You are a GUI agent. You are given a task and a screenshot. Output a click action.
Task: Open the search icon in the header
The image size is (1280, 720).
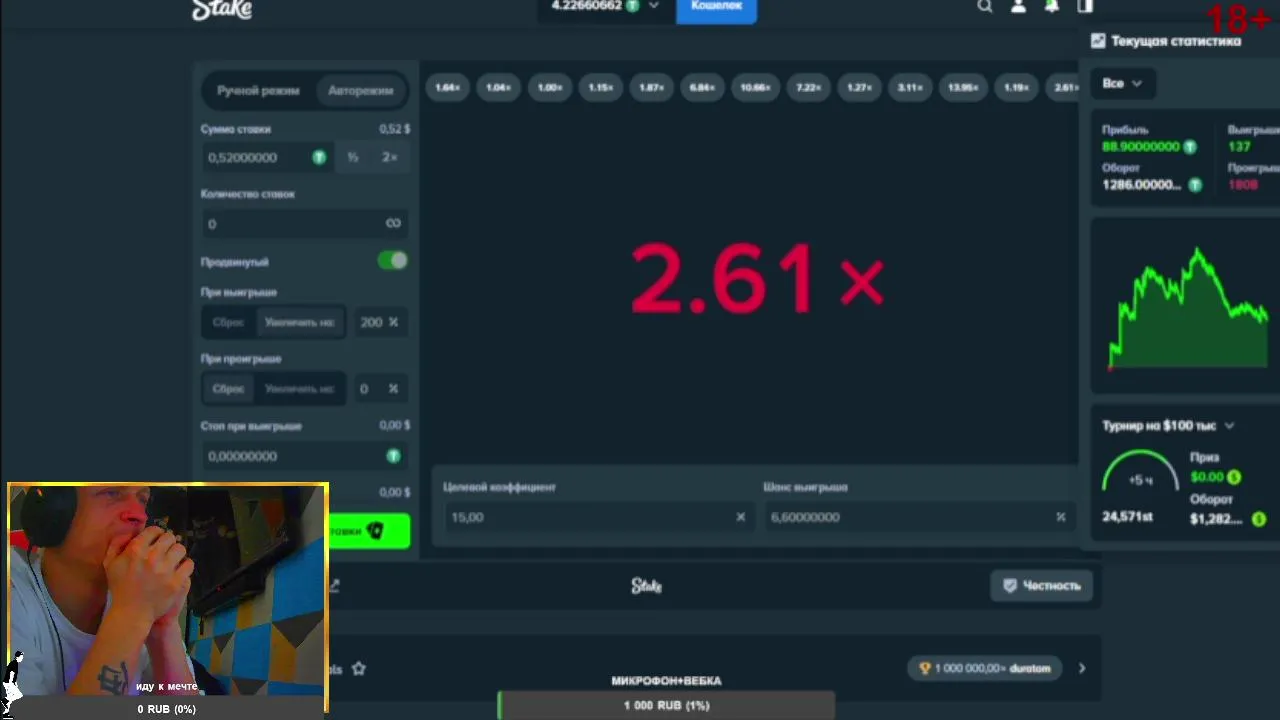click(x=985, y=6)
